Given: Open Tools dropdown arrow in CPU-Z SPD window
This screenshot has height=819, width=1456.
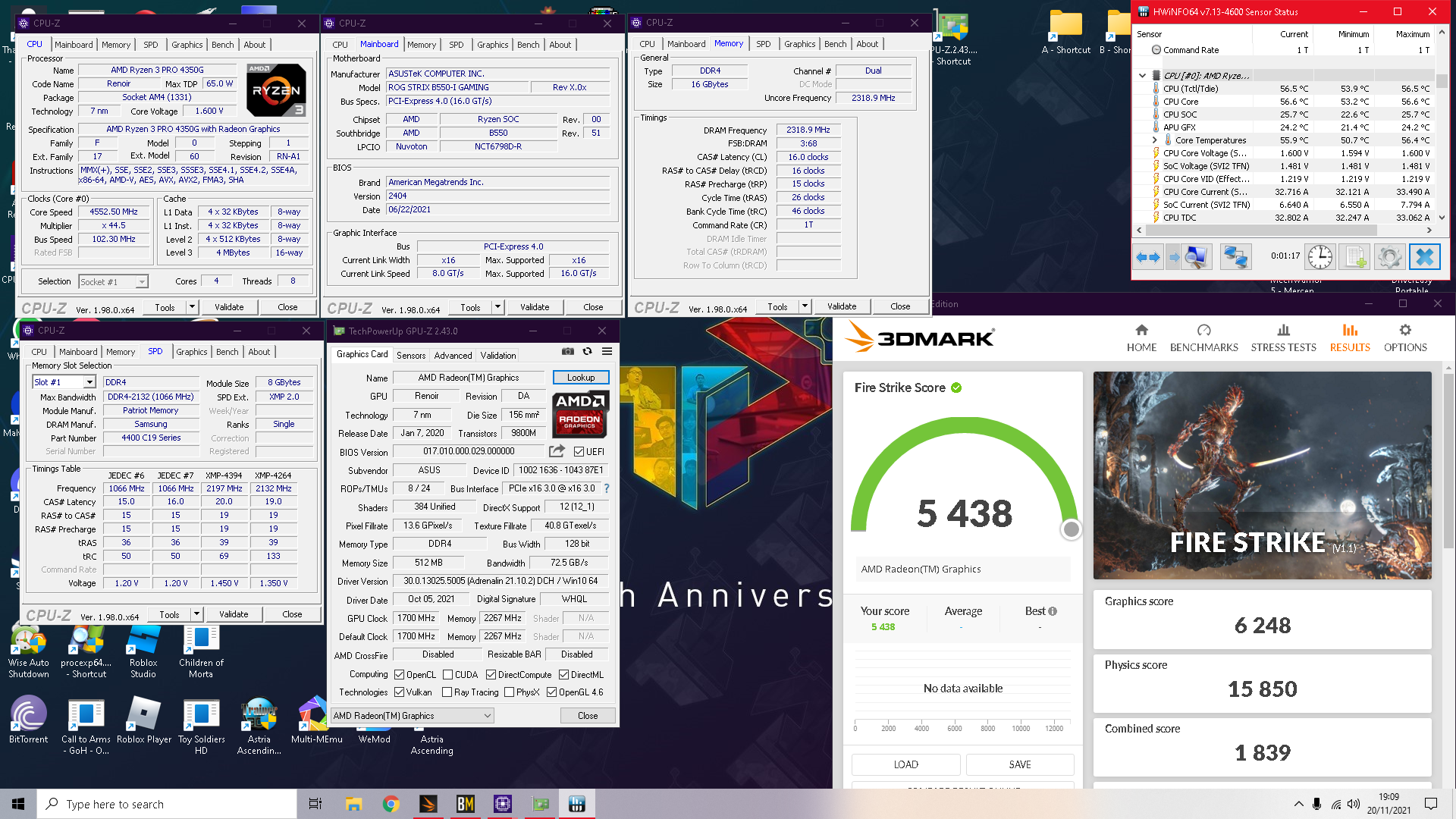Looking at the screenshot, I should [x=196, y=614].
